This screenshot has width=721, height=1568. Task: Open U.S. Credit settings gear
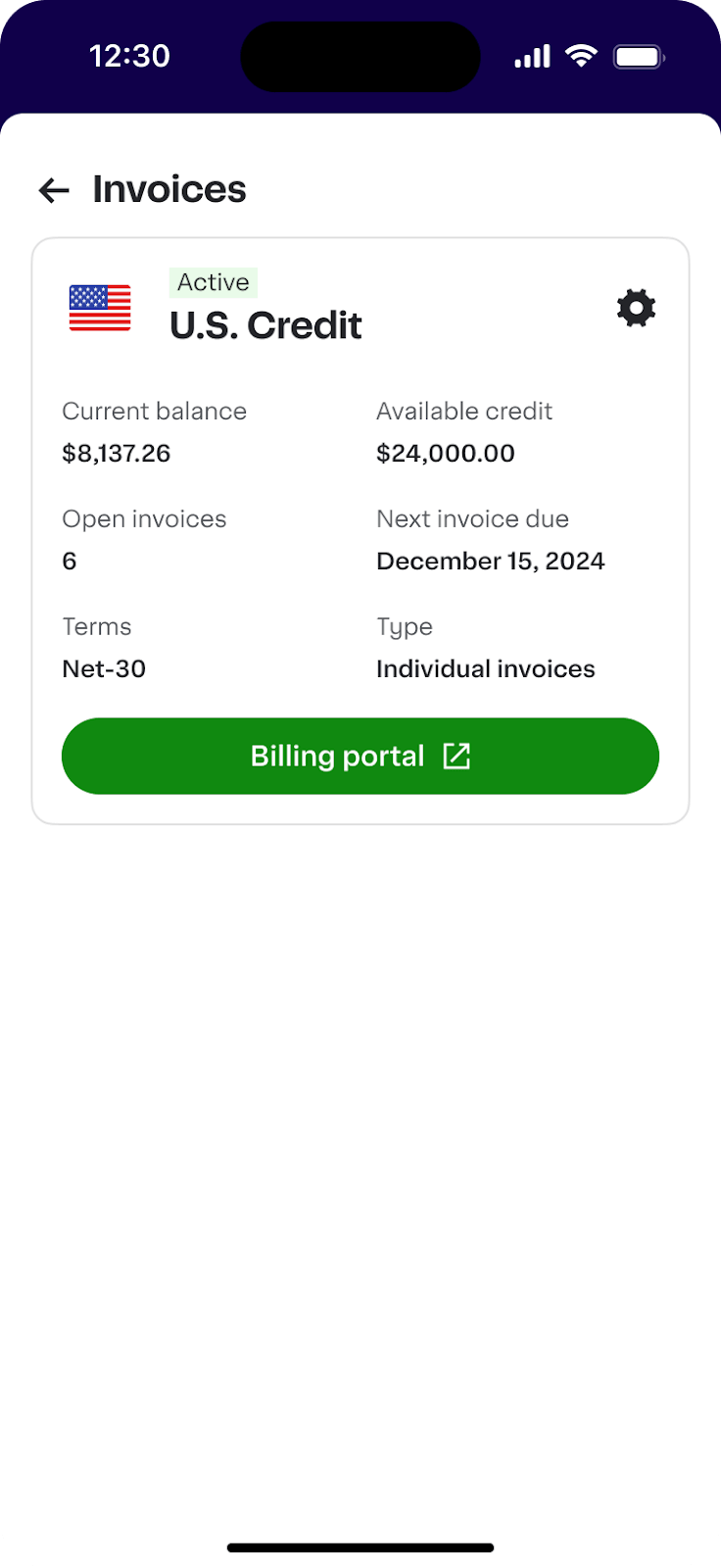(636, 308)
